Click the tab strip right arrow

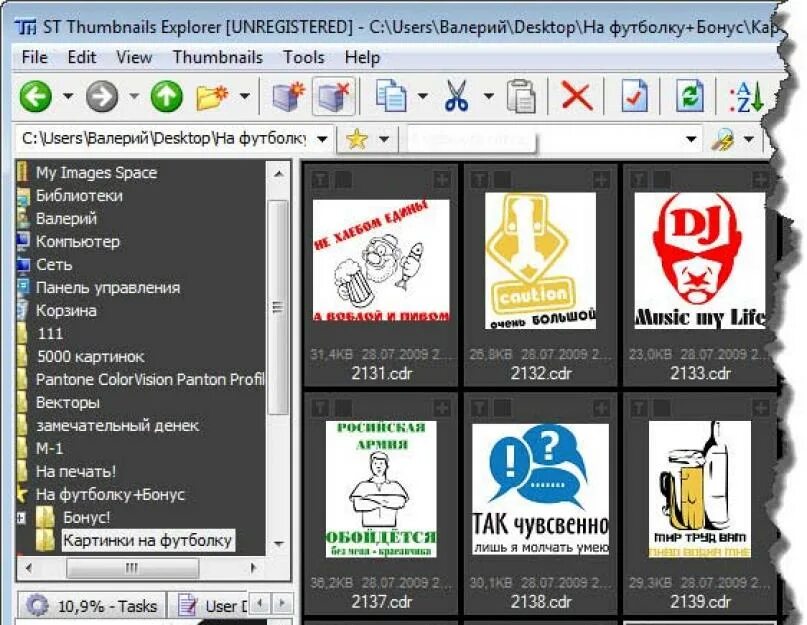point(282,603)
